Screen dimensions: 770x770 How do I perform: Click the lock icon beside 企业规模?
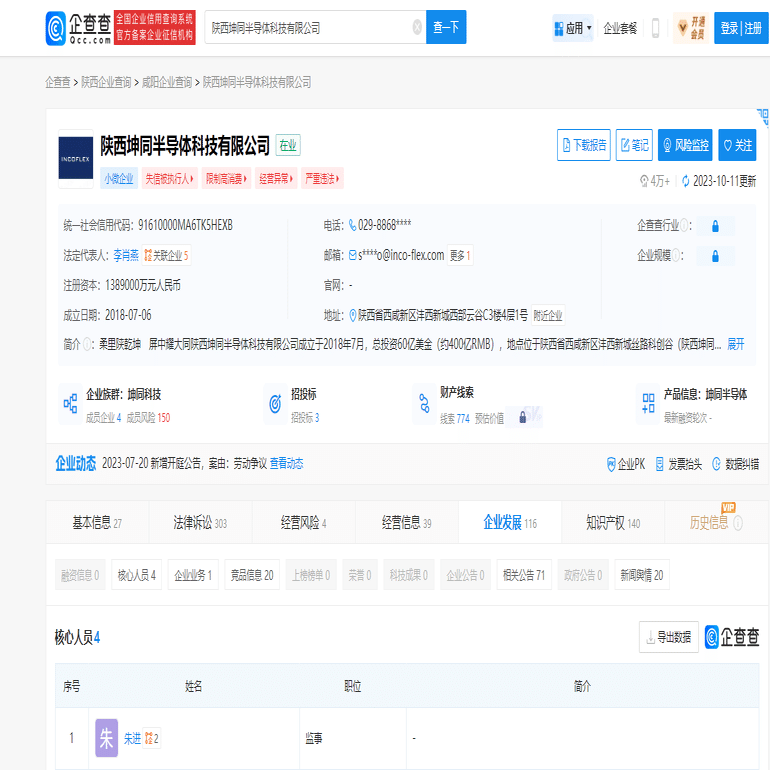715,256
